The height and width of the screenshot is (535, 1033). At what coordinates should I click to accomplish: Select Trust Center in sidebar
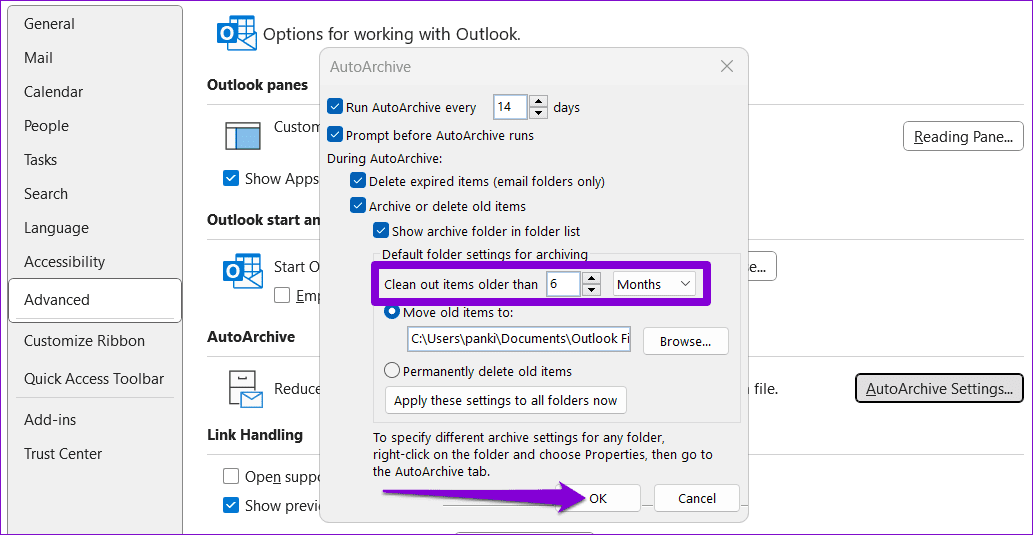click(x=63, y=454)
